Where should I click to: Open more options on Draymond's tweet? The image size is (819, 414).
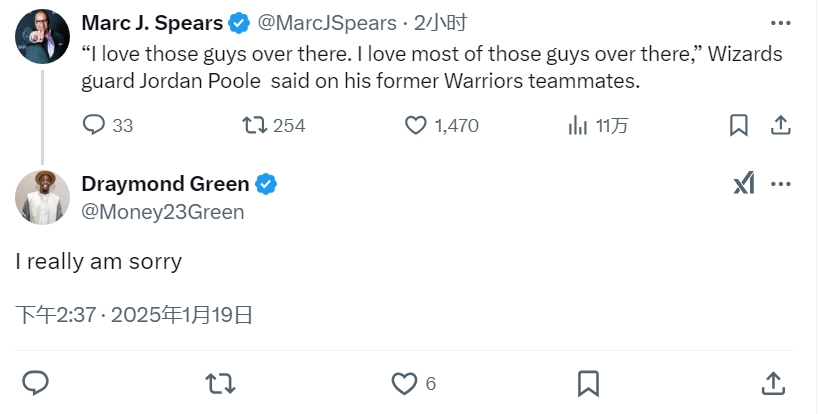point(781,184)
